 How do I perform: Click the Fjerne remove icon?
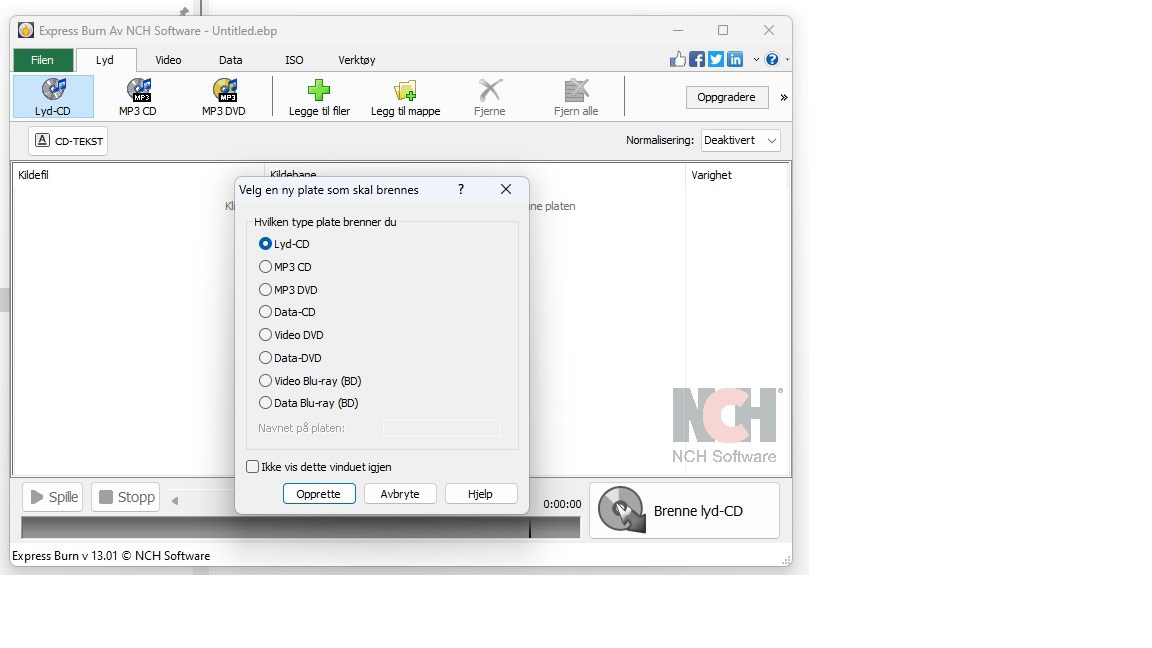pyautogui.click(x=489, y=96)
